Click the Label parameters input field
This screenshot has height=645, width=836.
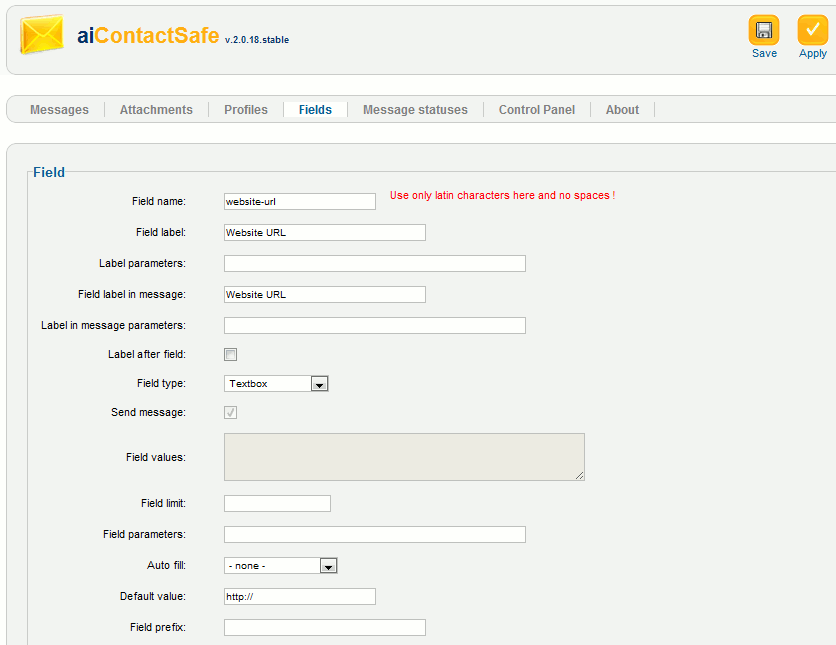pyautogui.click(x=375, y=264)
